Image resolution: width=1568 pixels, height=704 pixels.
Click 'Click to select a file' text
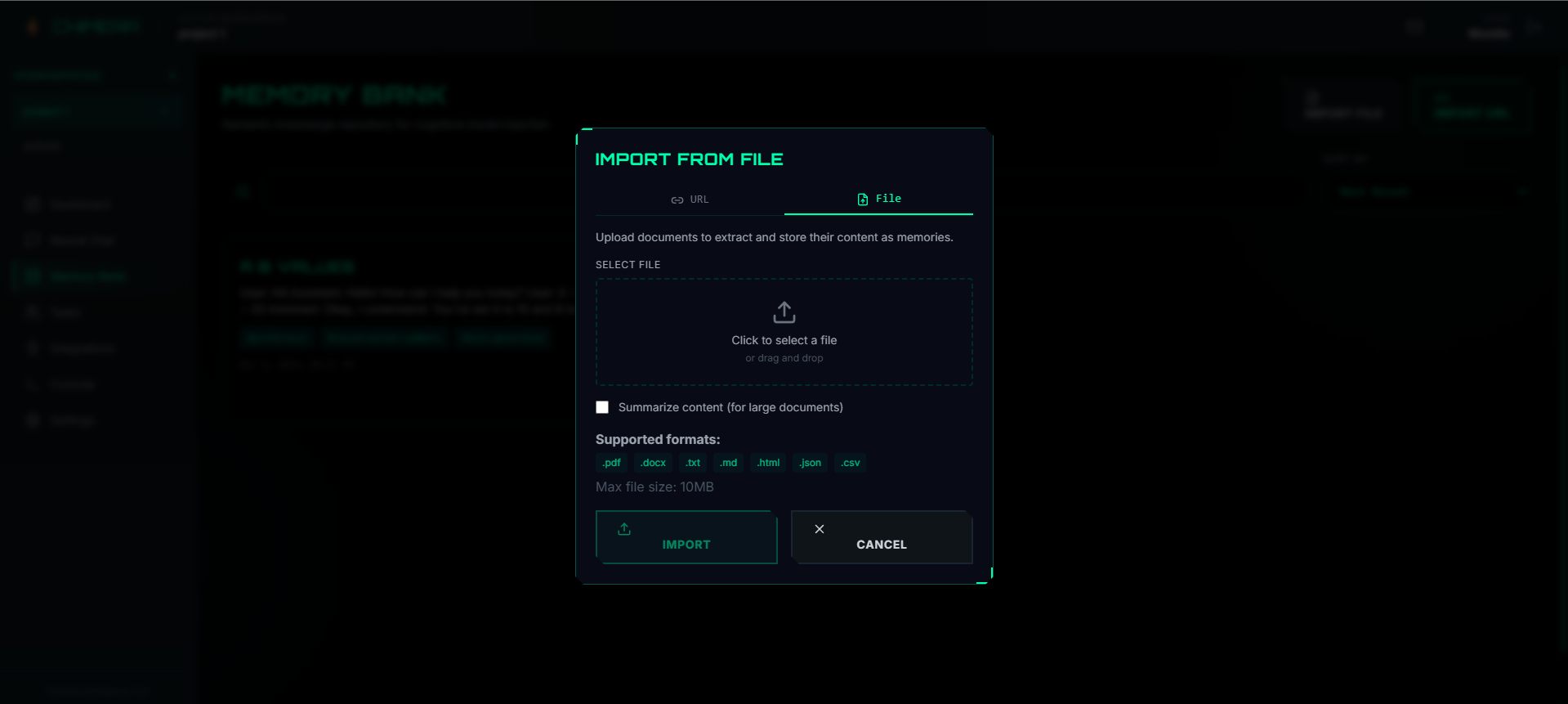(x=784, y=340)
